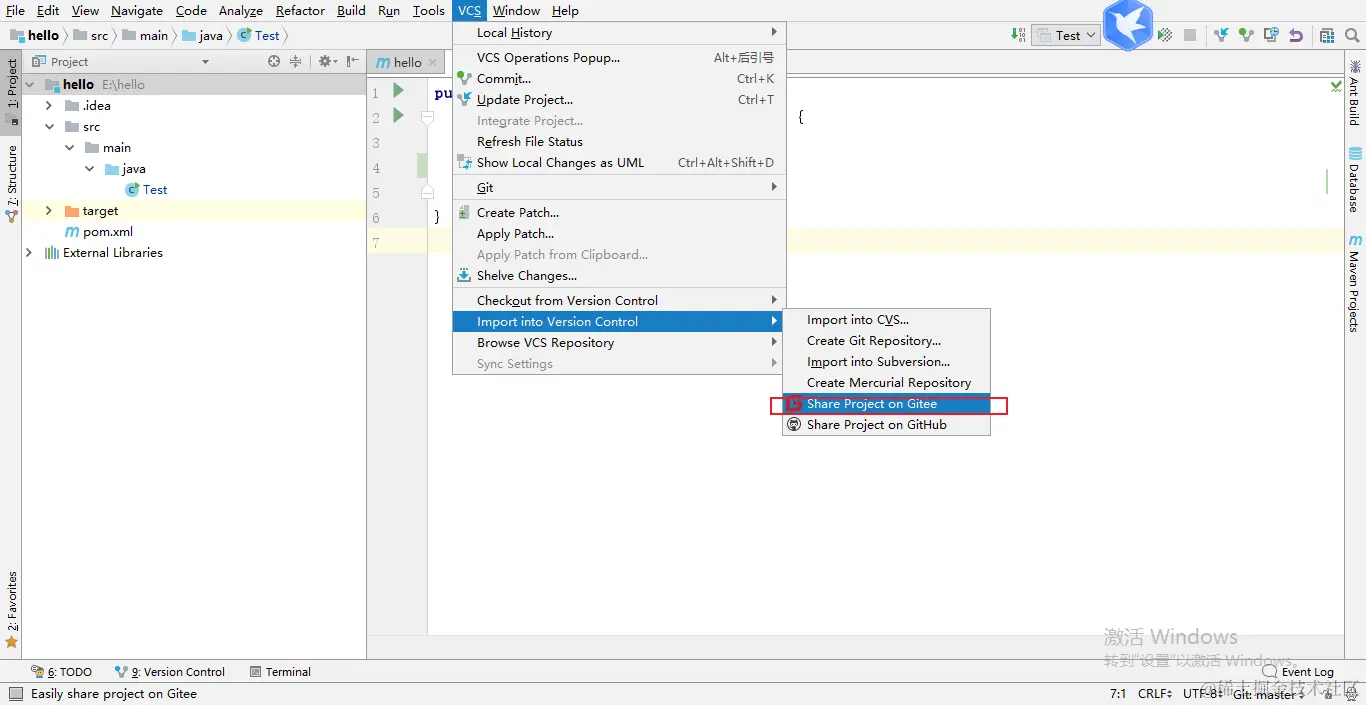
Task: Choose Commit... in VCS menu
Action: click(x=619, y=79)
